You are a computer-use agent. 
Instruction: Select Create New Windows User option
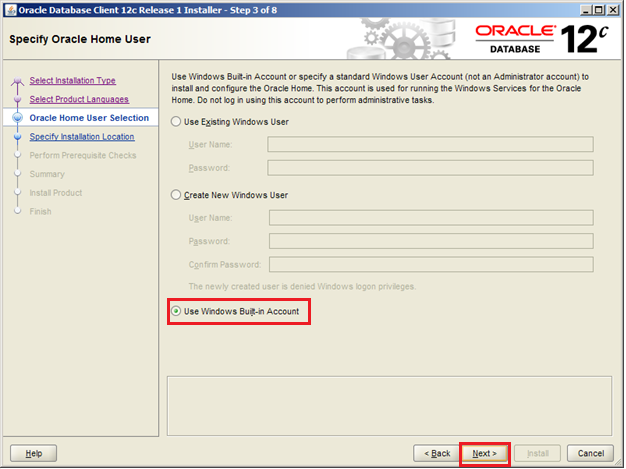[x=176, y=195]
